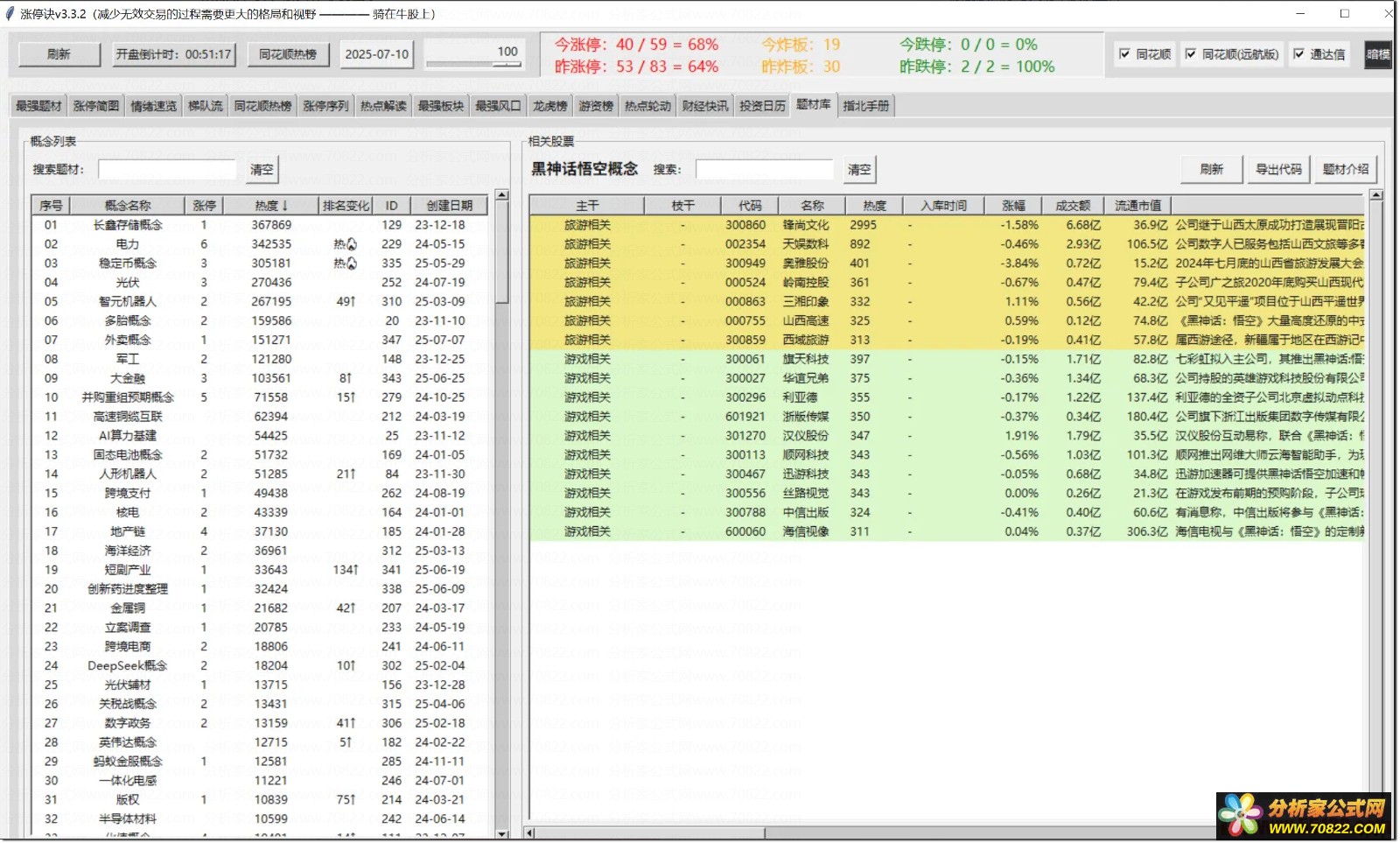
Task: Sort concept list by 涨停 column header
Action: click(204, 206)
